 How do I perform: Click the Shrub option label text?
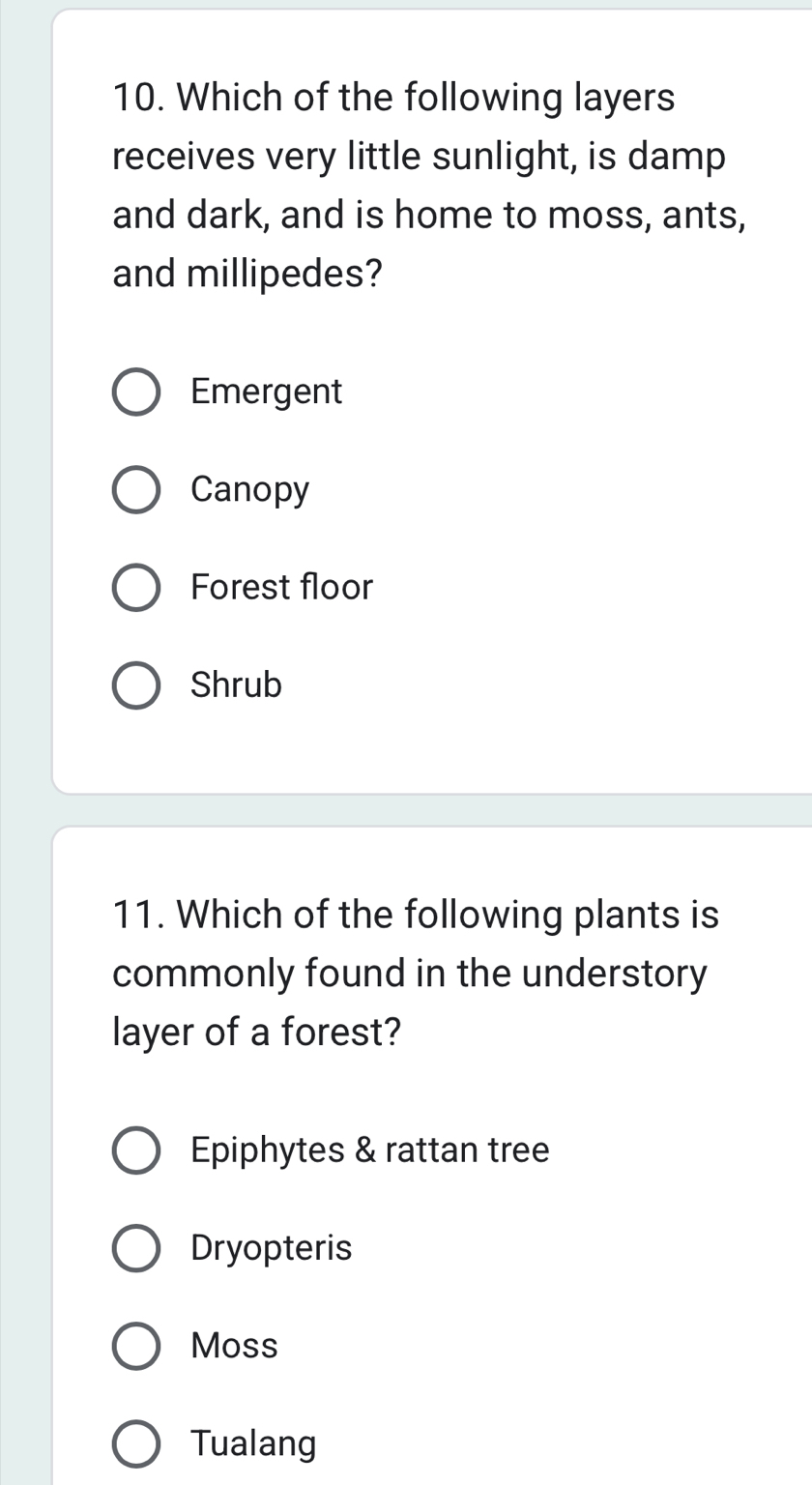(236, 684)
